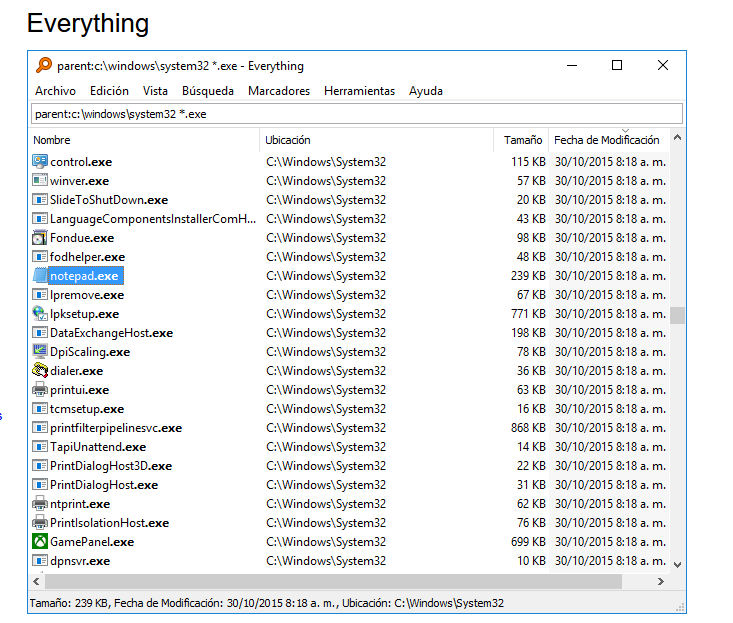Click the search box with parent:c:\windows\system32 *.exe
This screenshot has height=623, width=733.
point(357,114)
